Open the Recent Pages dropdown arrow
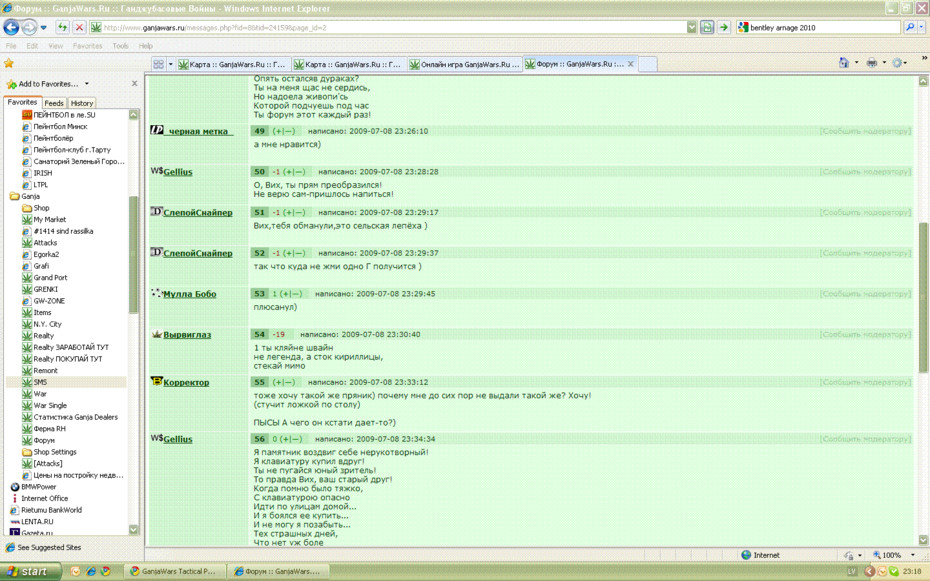Image resolution: width=930 pixels, height=581 pixels. (x=43, y=28)
